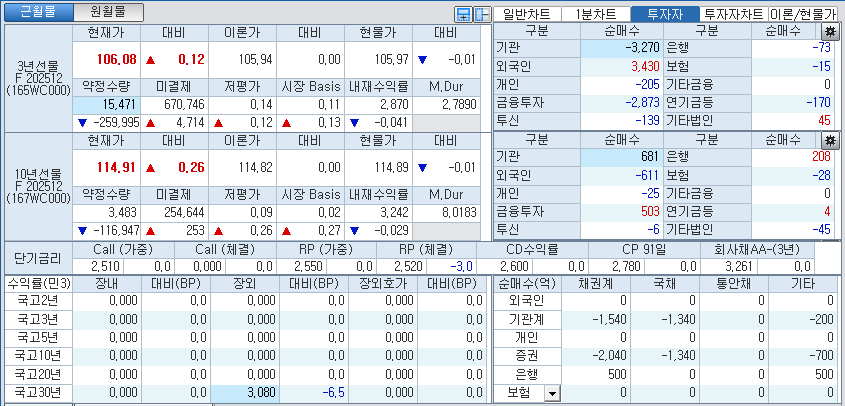
Task: Click the 순매수(억) table header
Action: pyautogui.click(x=528, y=284)
